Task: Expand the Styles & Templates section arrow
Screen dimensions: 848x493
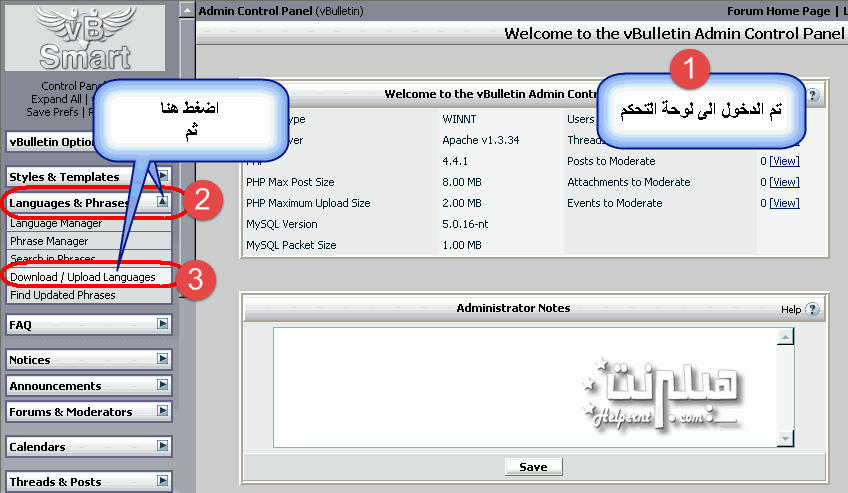Action: coord(163,175)
